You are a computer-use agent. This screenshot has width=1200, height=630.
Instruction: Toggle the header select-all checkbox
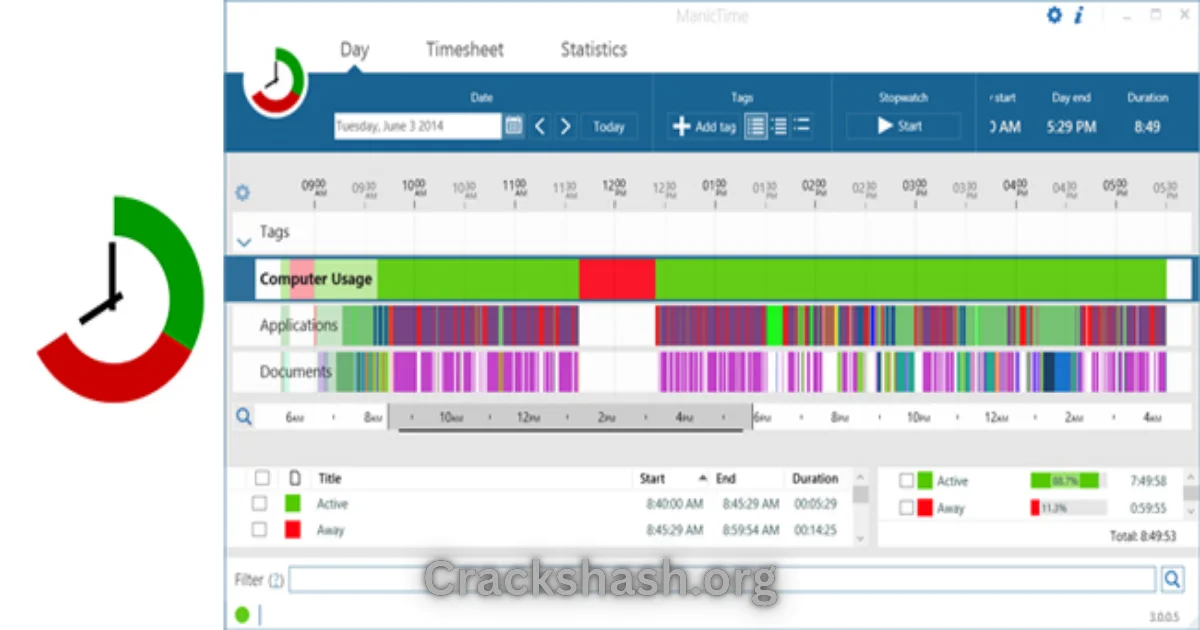point(262,478)
